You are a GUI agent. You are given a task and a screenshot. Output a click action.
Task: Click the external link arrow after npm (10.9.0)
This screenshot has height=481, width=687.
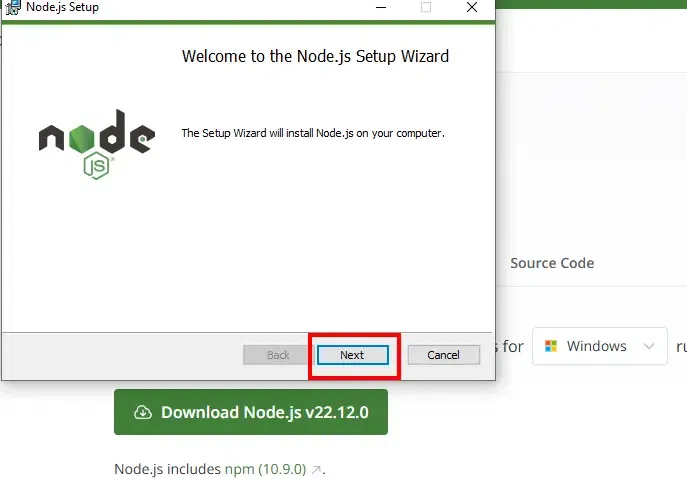[x=316, y=470]
